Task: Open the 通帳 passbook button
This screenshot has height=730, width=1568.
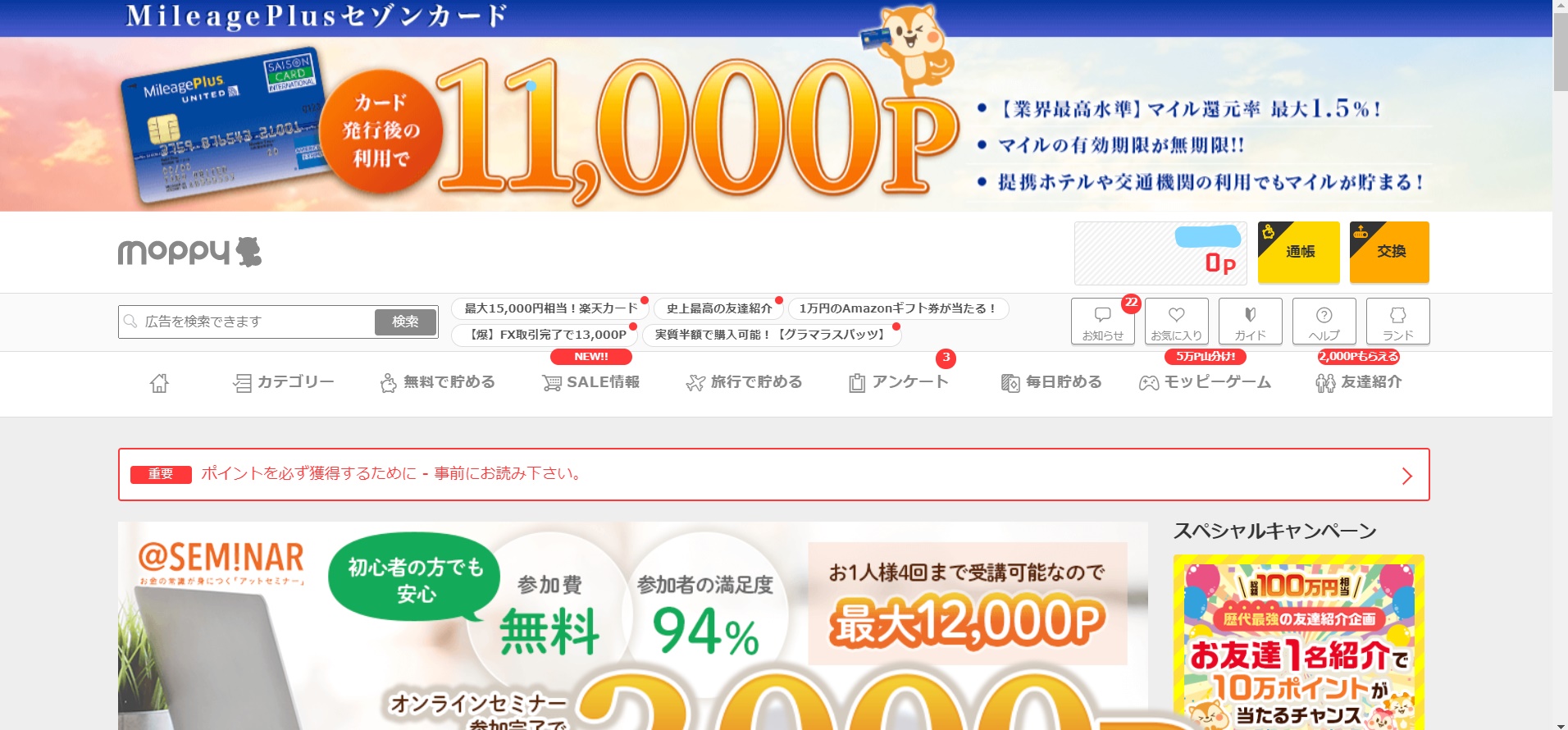Action: [x=1298, y=252]
